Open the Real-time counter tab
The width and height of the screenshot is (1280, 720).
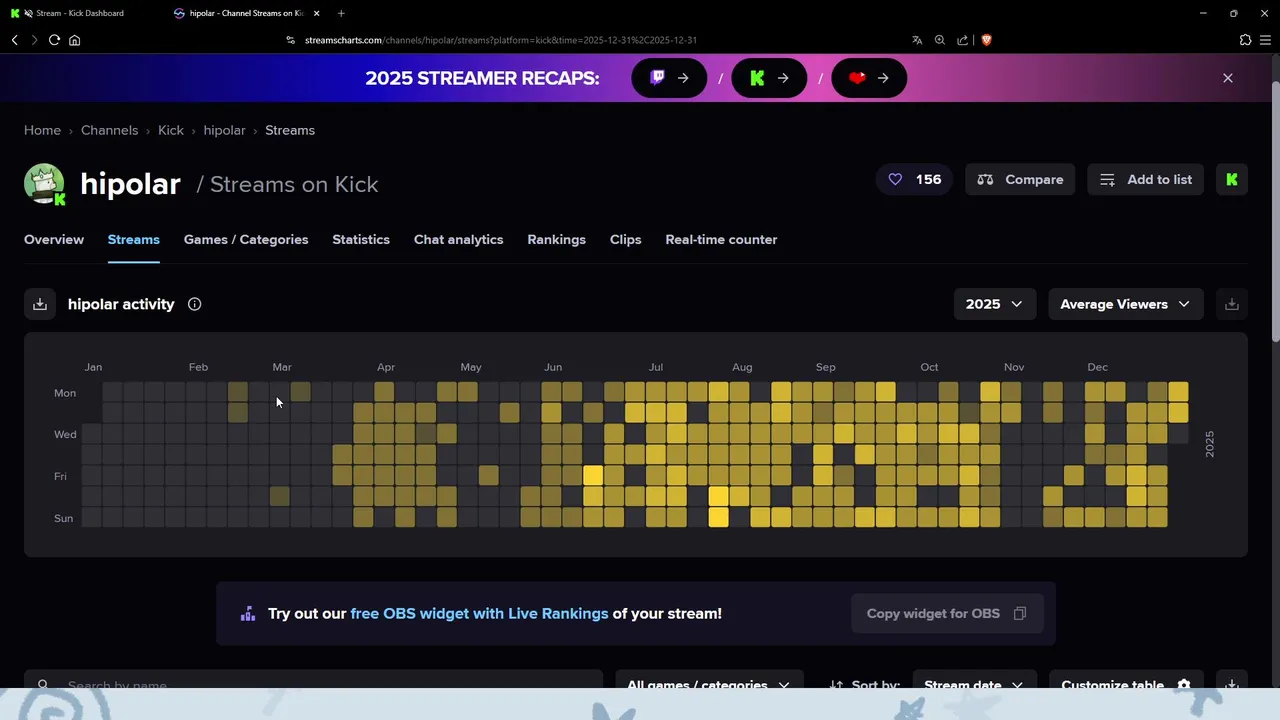[721, 240]
